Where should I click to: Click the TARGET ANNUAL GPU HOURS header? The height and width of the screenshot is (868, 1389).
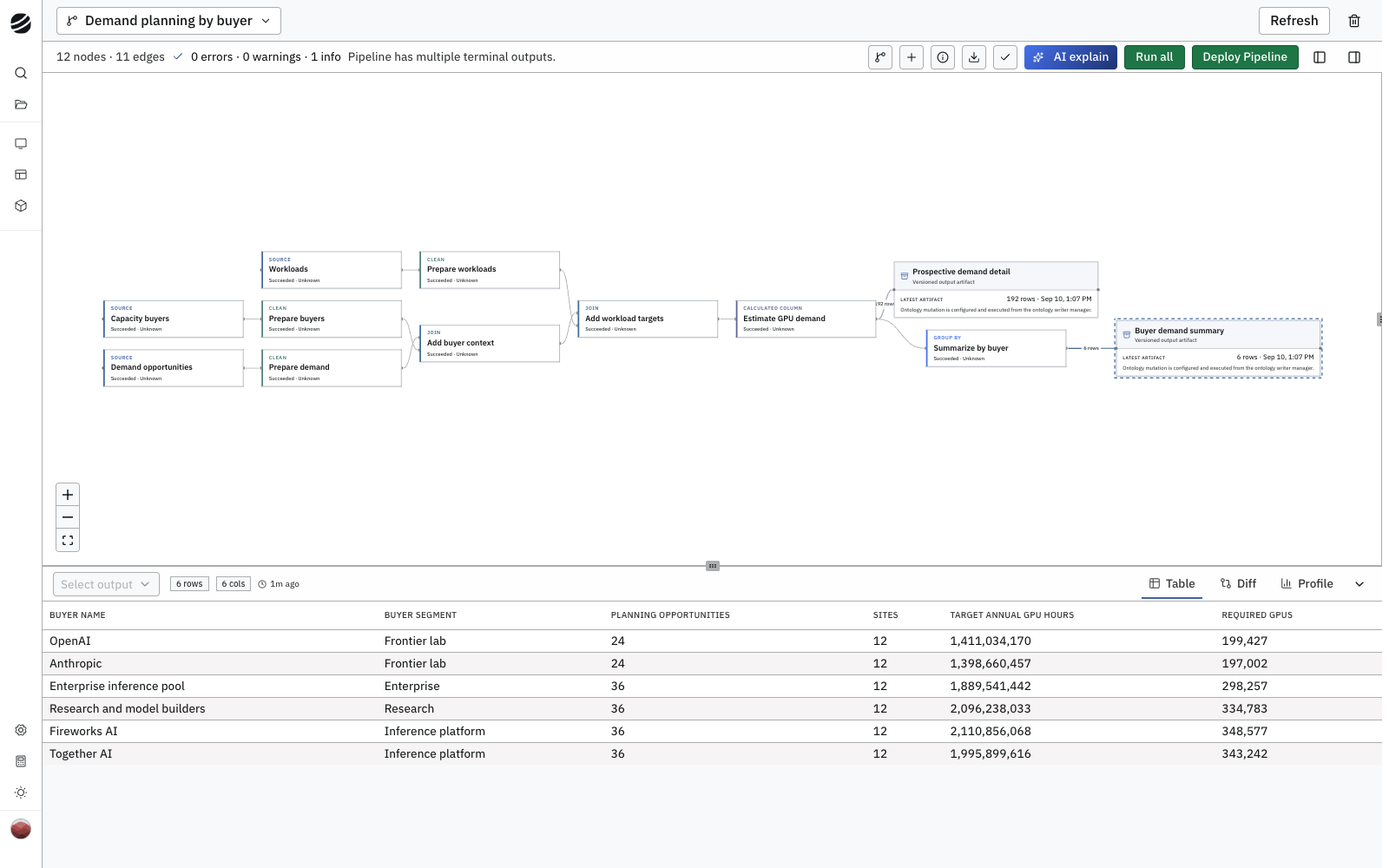[1011, 615]
